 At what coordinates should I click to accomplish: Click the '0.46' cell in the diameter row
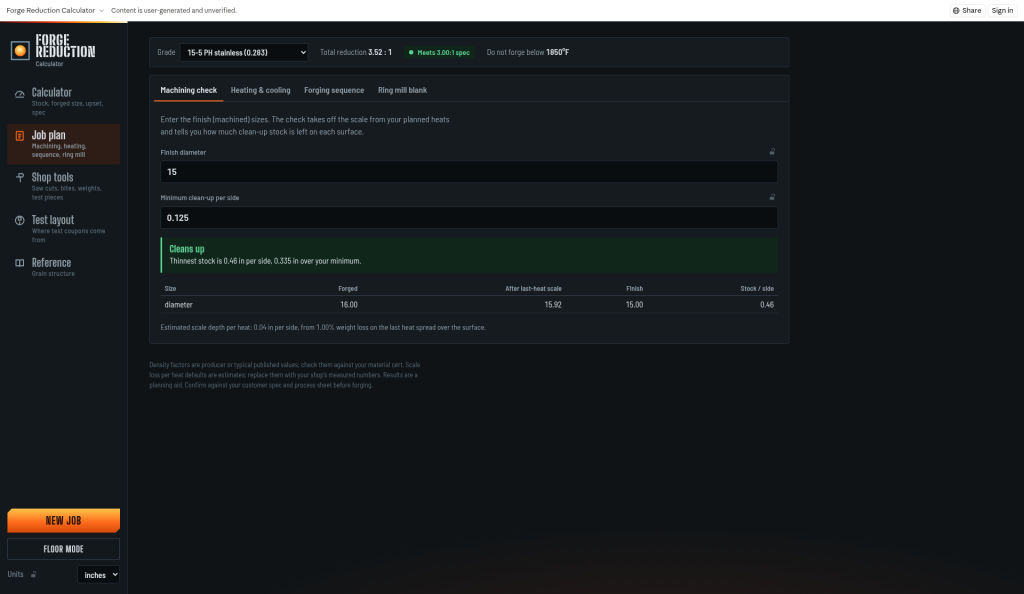pyautogui.click(x=767, y=305)
